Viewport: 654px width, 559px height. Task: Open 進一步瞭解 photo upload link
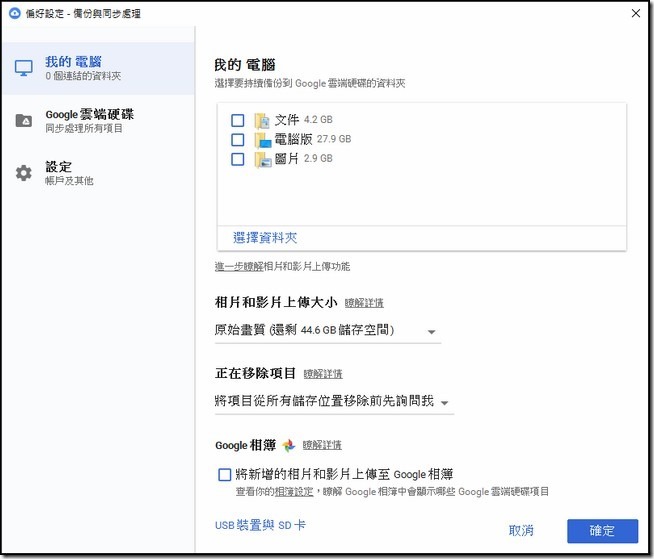[x=239, y=267]
